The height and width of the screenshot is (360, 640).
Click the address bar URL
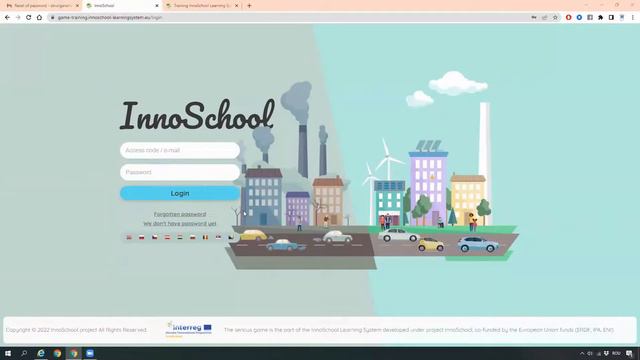point(109,18)
